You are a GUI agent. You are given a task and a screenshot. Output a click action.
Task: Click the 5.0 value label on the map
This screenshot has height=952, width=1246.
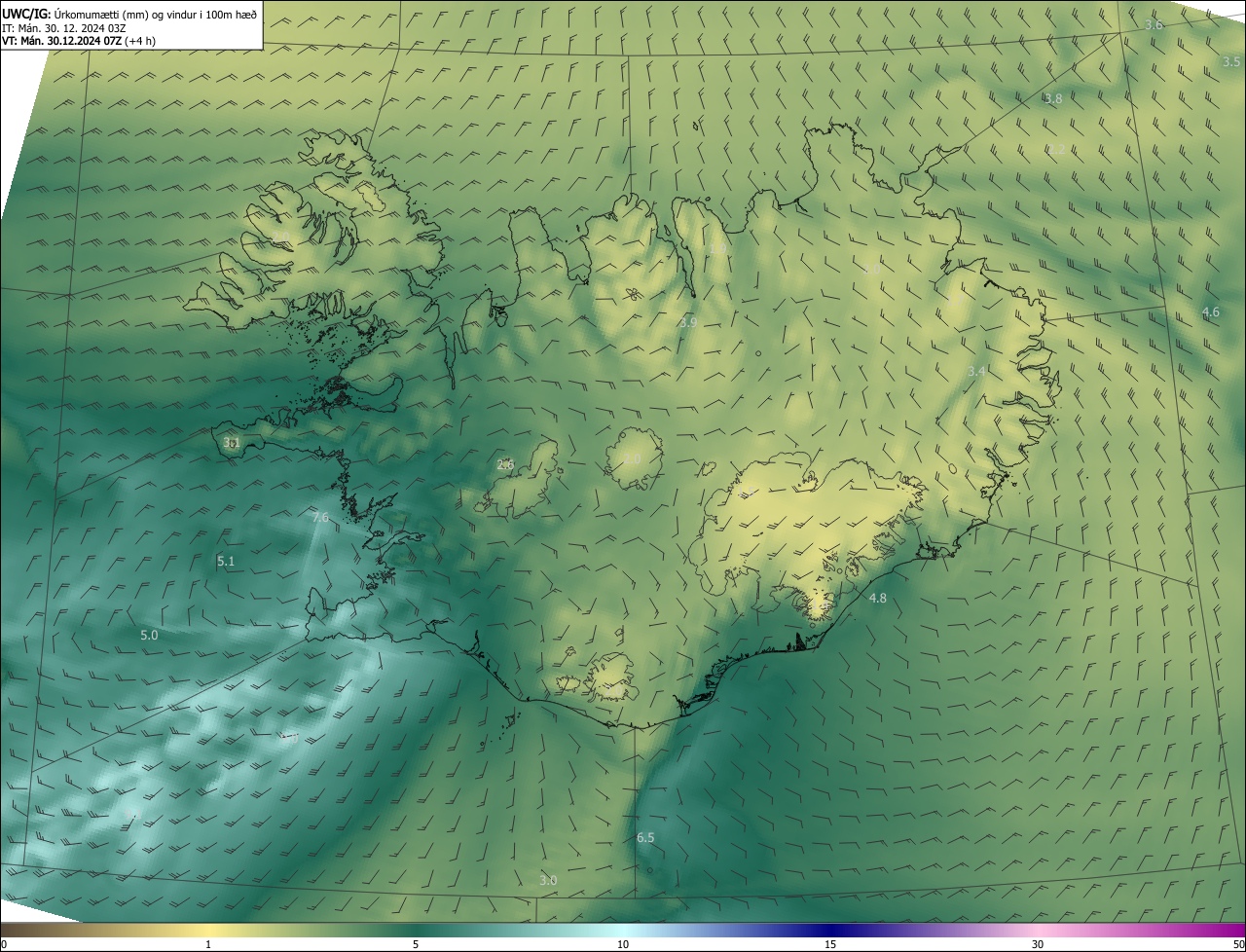pyautogui.click(x=149, y=634)
